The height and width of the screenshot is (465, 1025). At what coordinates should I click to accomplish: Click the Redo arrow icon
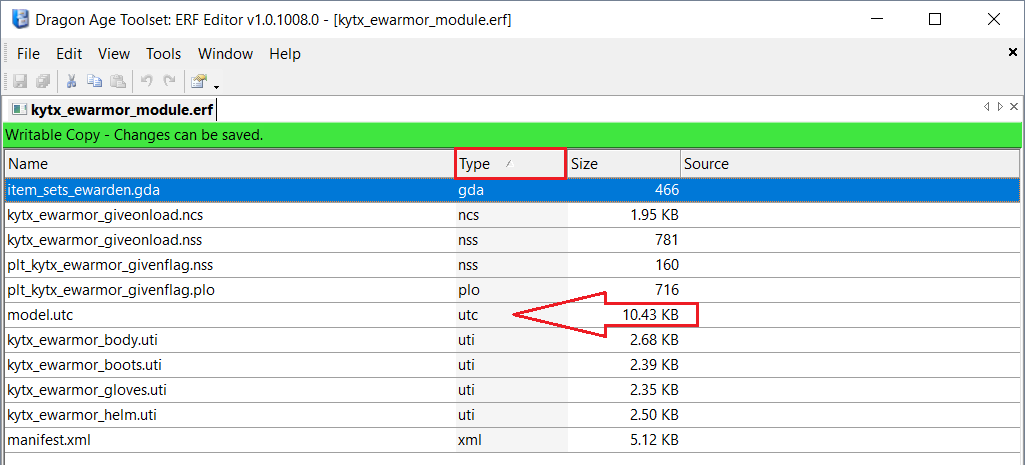coord(169,81)
